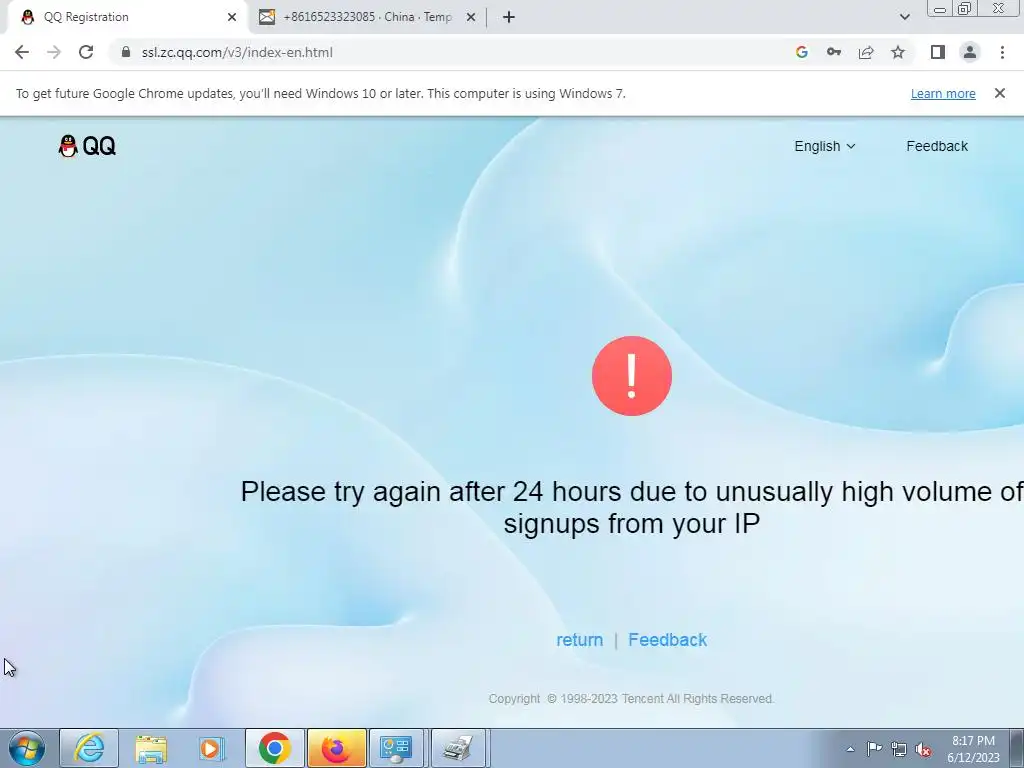Share this page icon

click(866, 52)
